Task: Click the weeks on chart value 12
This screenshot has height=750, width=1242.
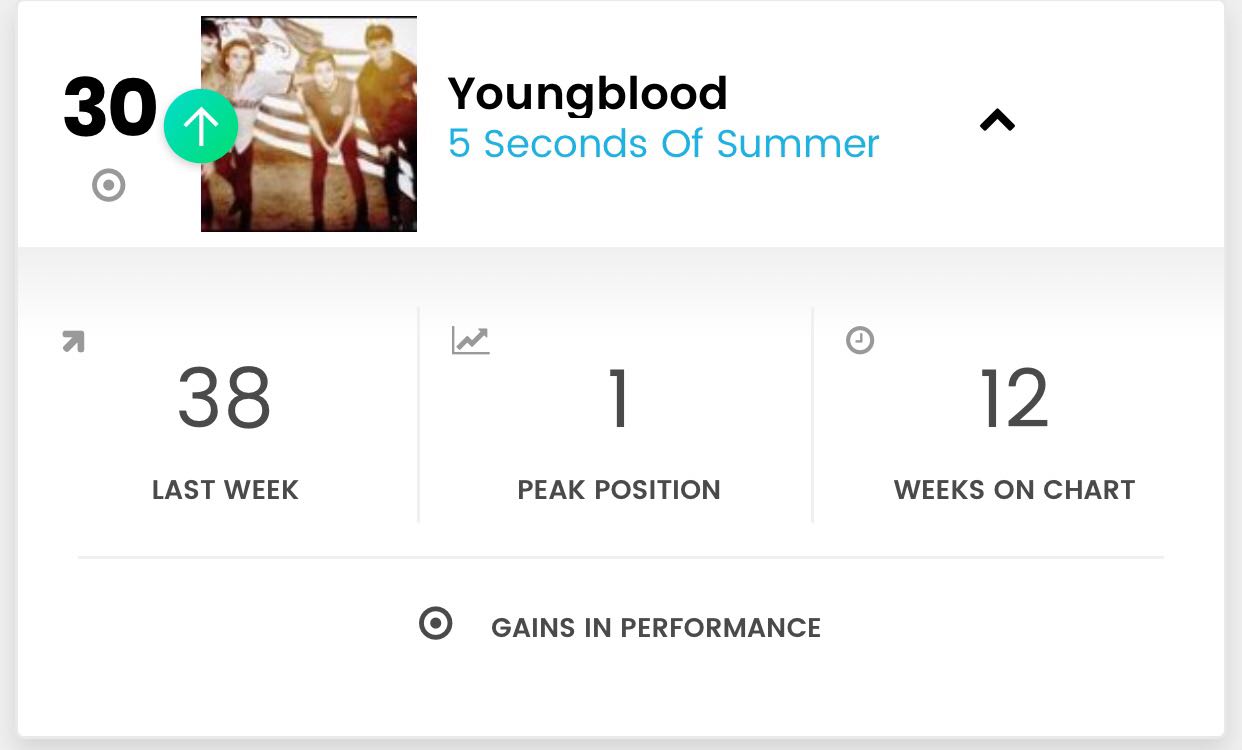Action: [x=1014, y=399]
